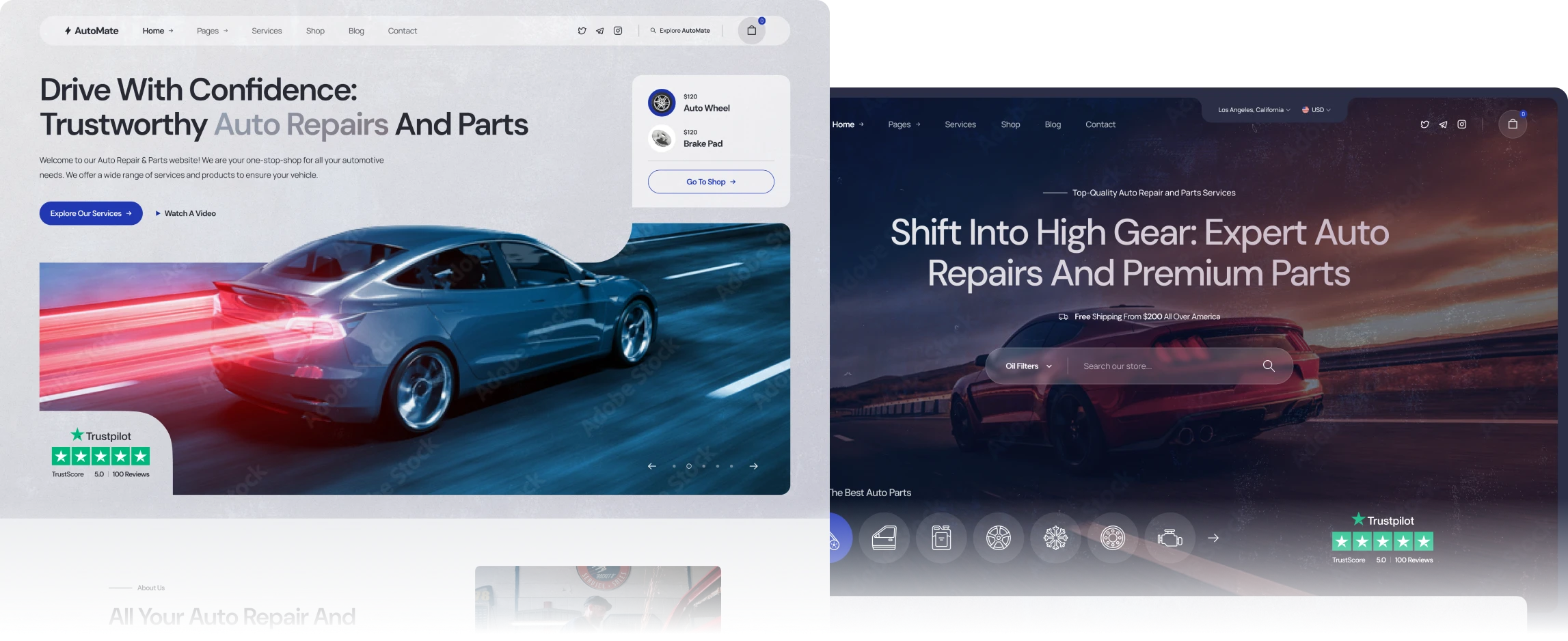Select the snowflake air conditioning category icon
The image size is (1568, 641).
click(1055, 538)
